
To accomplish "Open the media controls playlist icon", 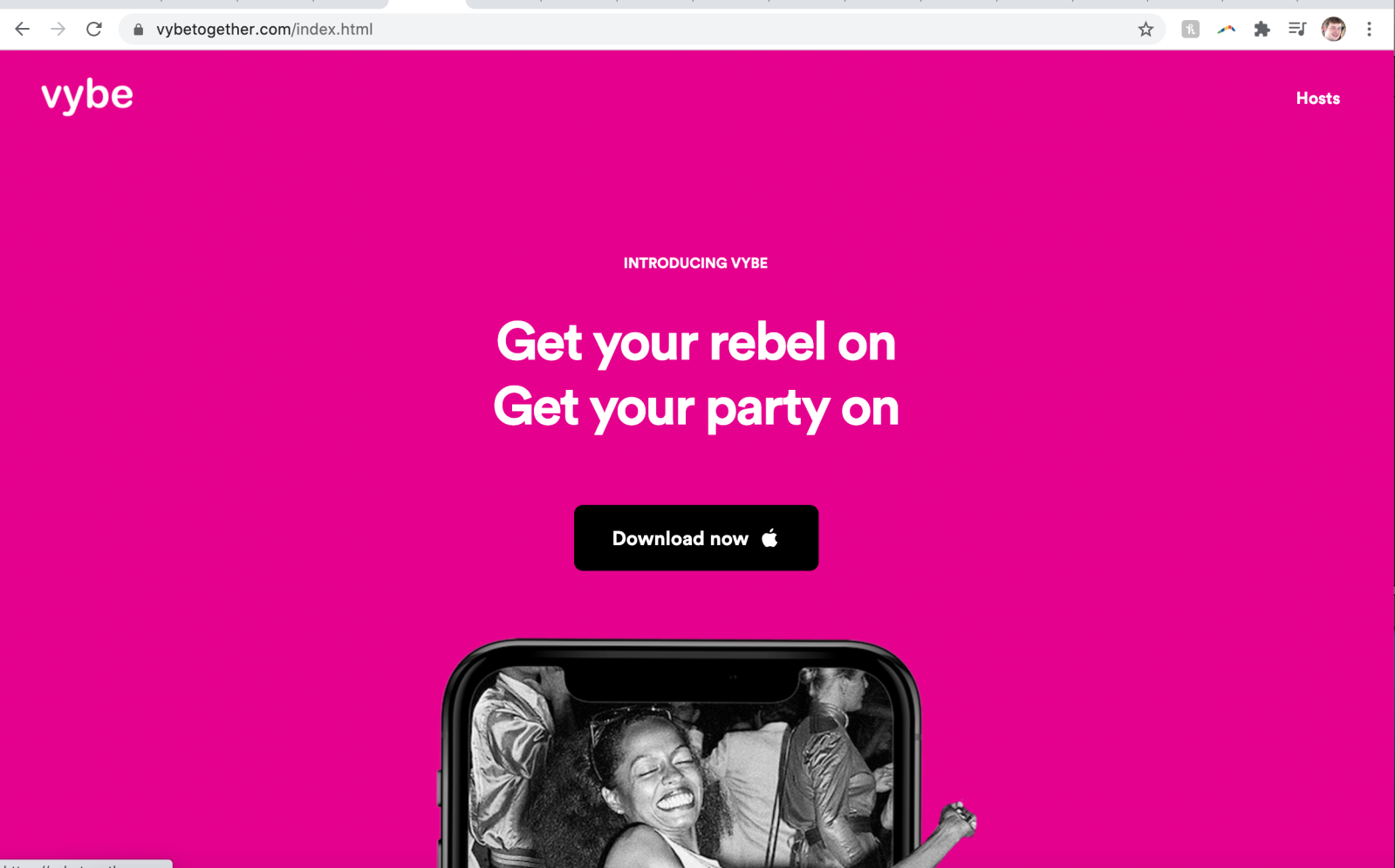I will click(x=1297, y=29).
